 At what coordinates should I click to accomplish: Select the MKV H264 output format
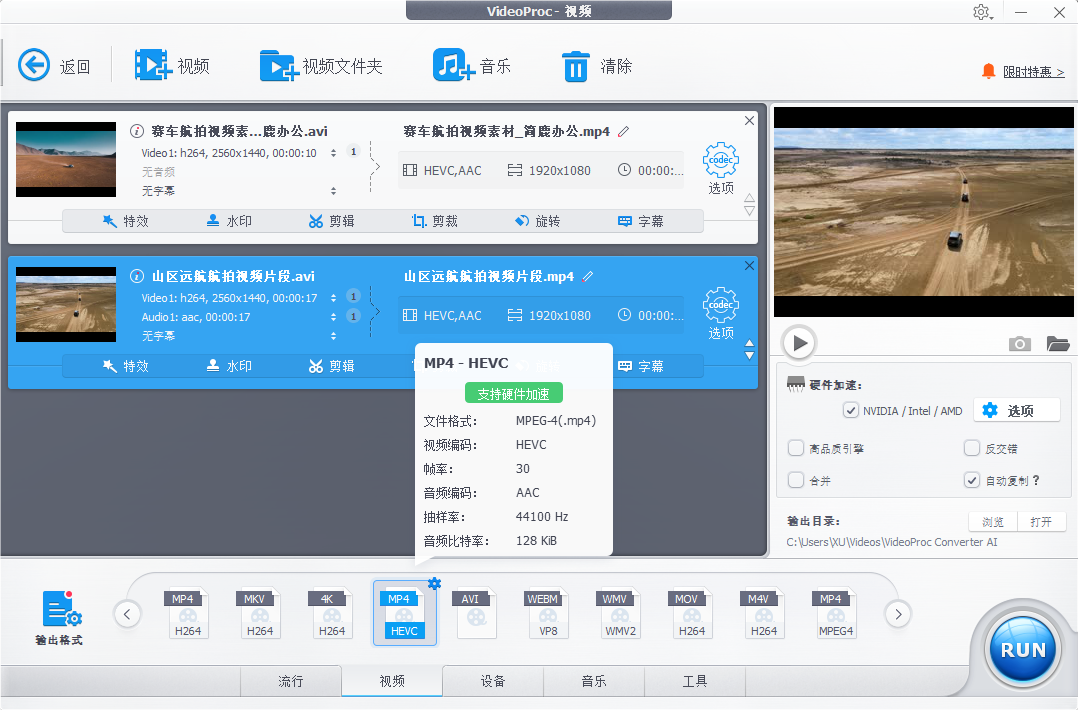point(260,612)
